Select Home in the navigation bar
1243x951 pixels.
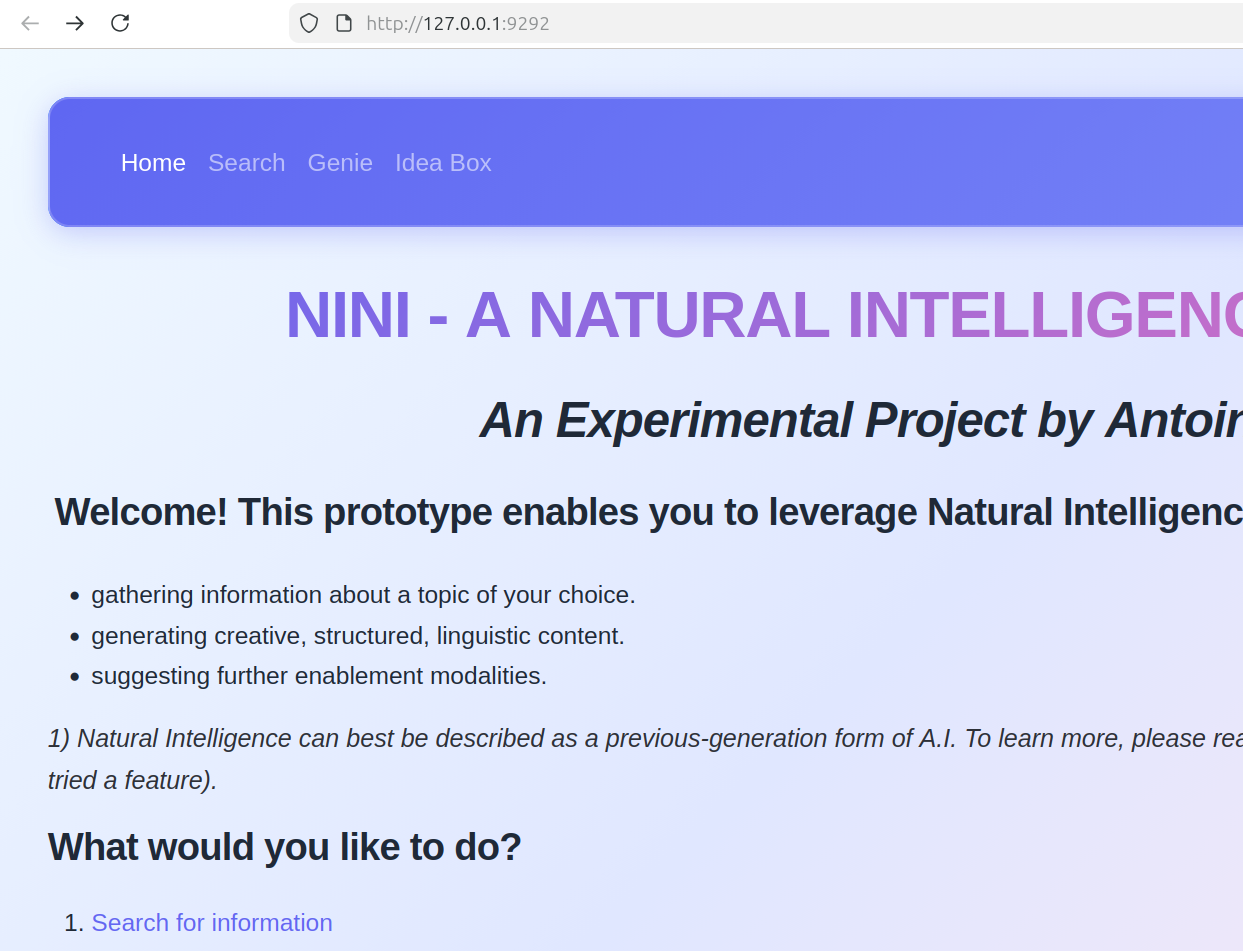click(153, 162)
